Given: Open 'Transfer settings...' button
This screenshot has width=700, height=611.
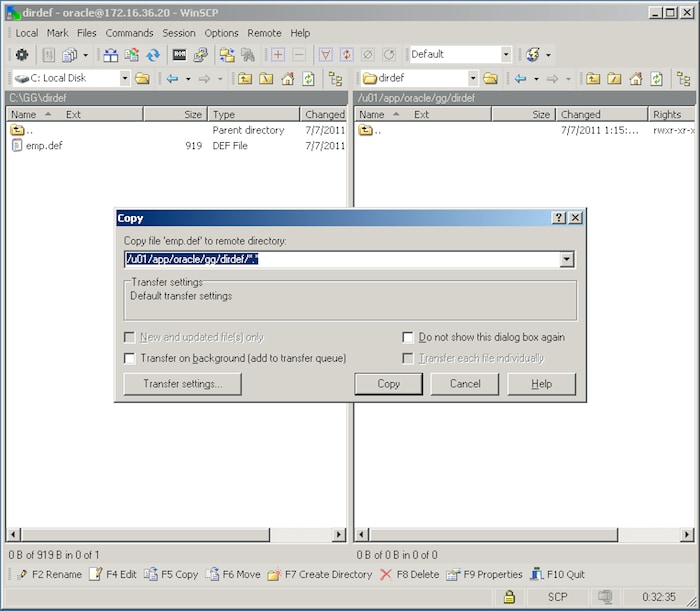Looking at the screenshot, I should coord(183,384).
